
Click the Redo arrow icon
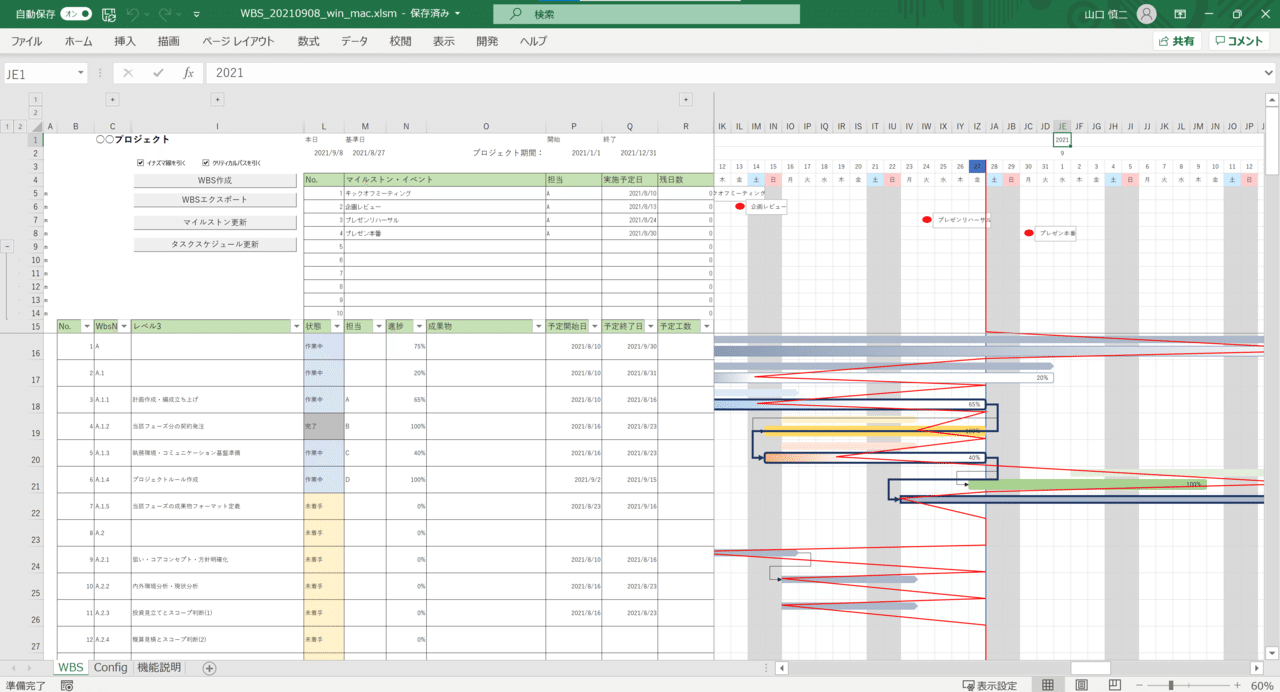coord(165,14)
